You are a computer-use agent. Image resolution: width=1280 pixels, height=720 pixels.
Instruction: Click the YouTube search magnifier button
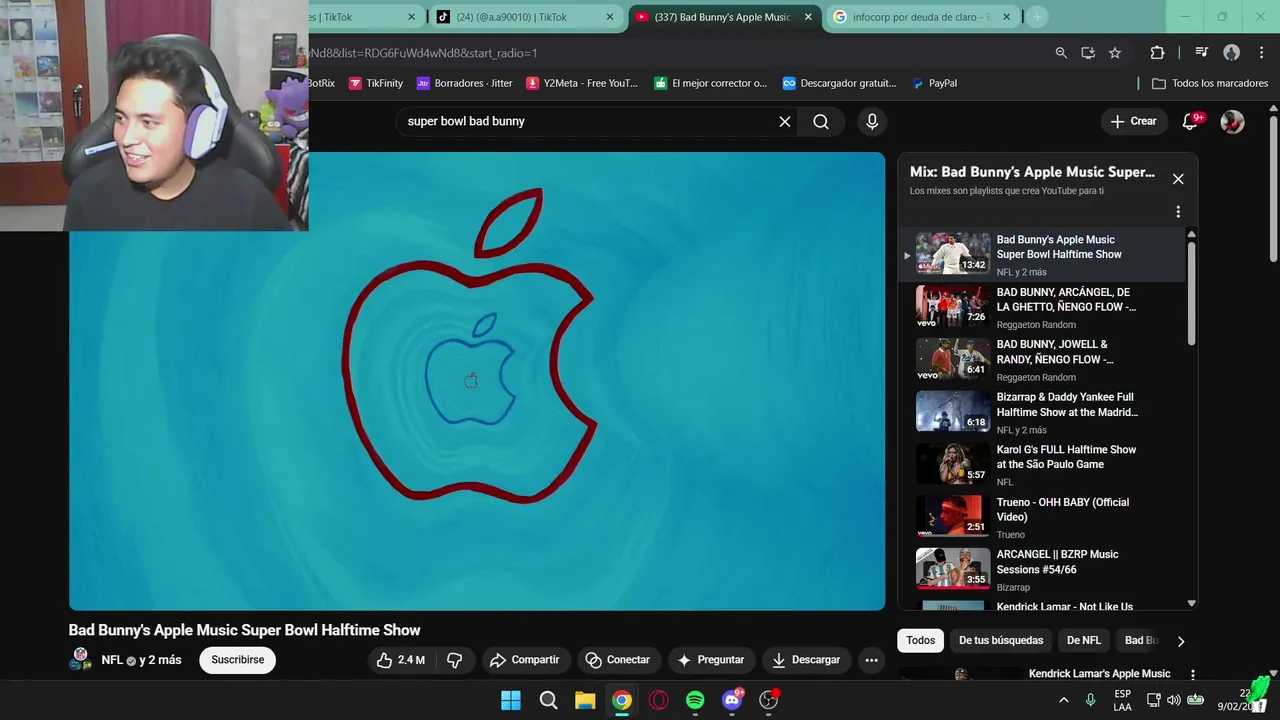coord(821,122)
